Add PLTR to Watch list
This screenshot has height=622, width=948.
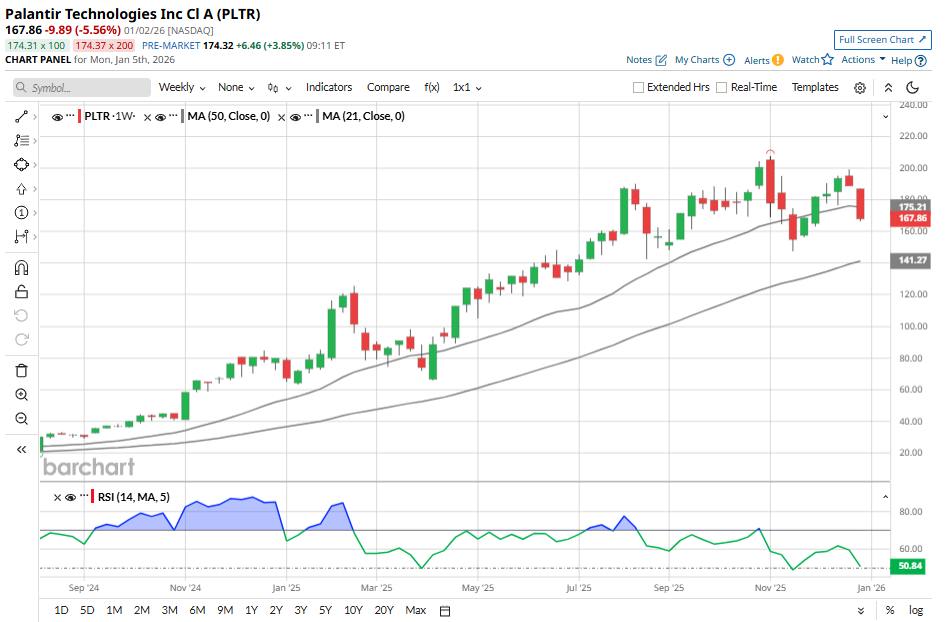(813, 59)
